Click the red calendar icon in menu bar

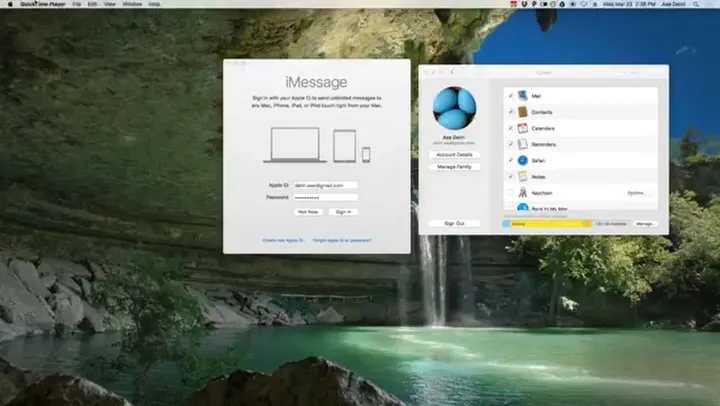(x=514, y=4)
